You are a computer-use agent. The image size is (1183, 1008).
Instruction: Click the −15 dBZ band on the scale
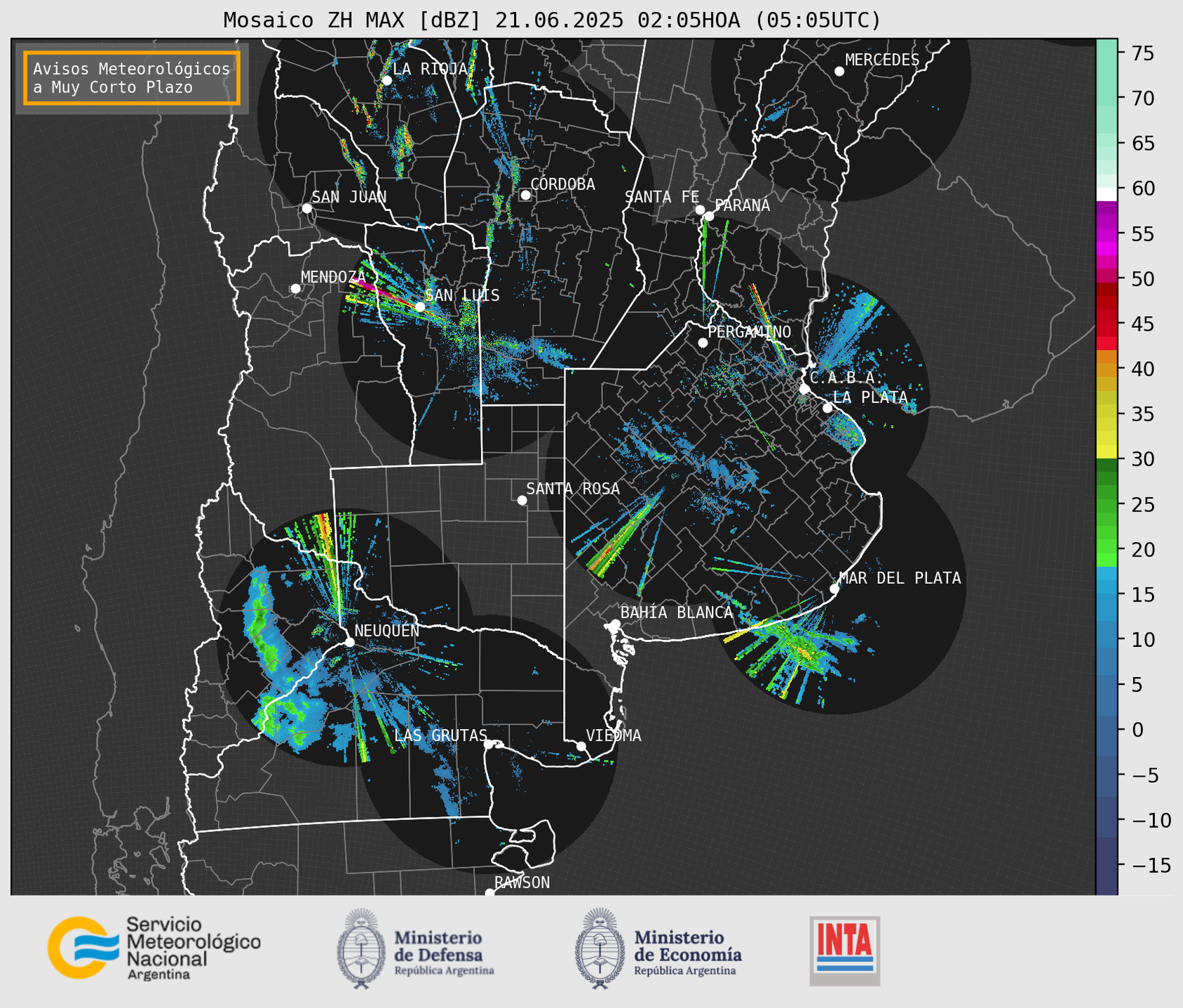1107,865
